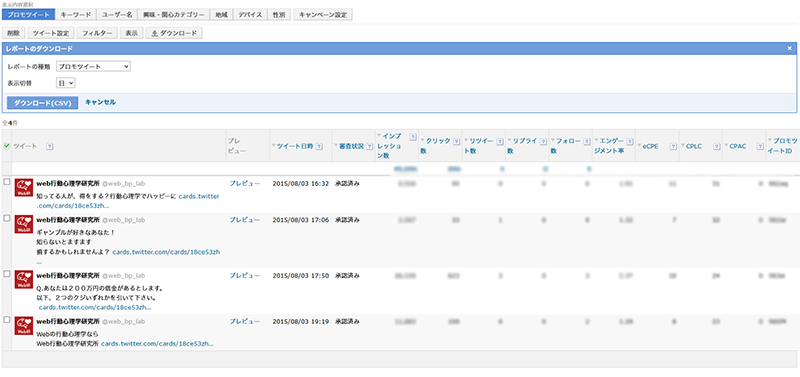
Task: Switch to the 地域 tab
Action: 221,15
